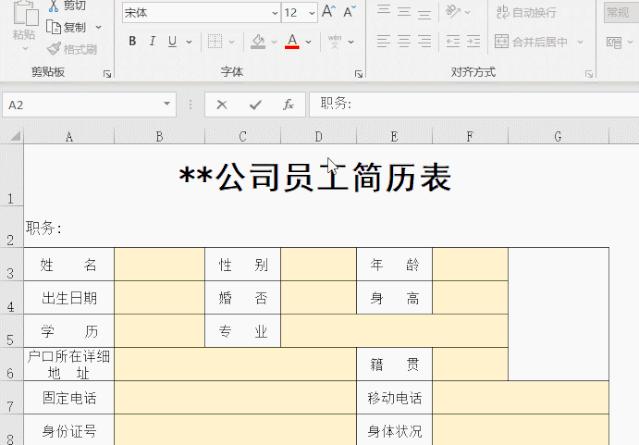This screenshot has height=445, width=639.
Task: Open Alignment group dialog launcher
Action: [x=589, y=74]
